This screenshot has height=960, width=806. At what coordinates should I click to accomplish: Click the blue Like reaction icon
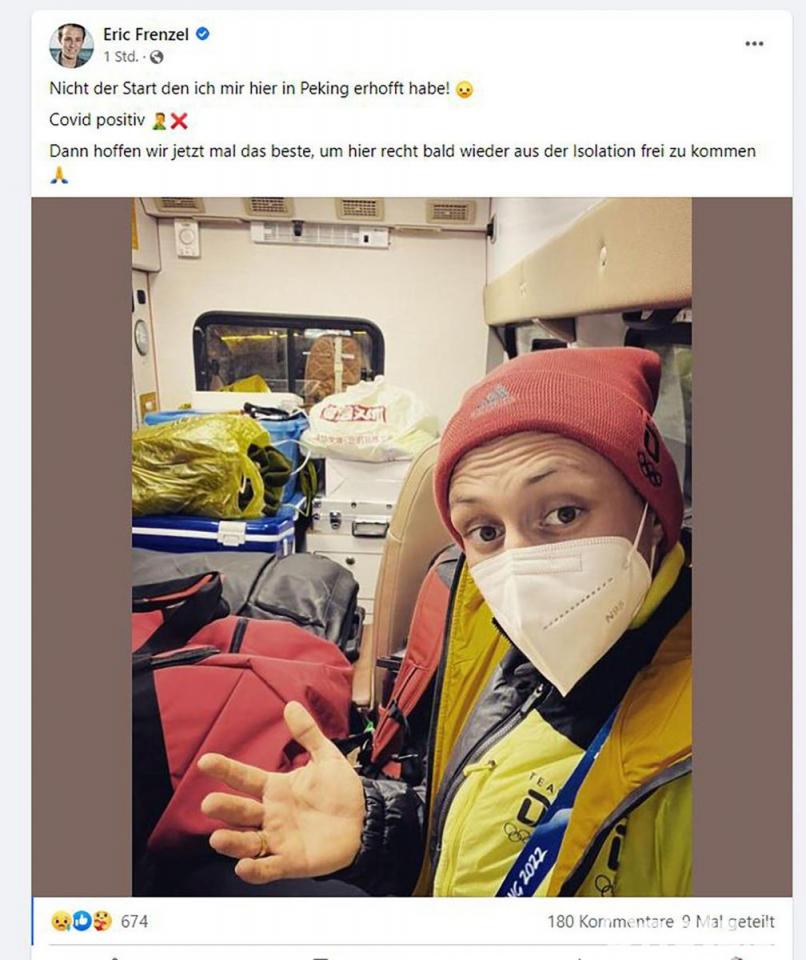(x=81, y=921)
